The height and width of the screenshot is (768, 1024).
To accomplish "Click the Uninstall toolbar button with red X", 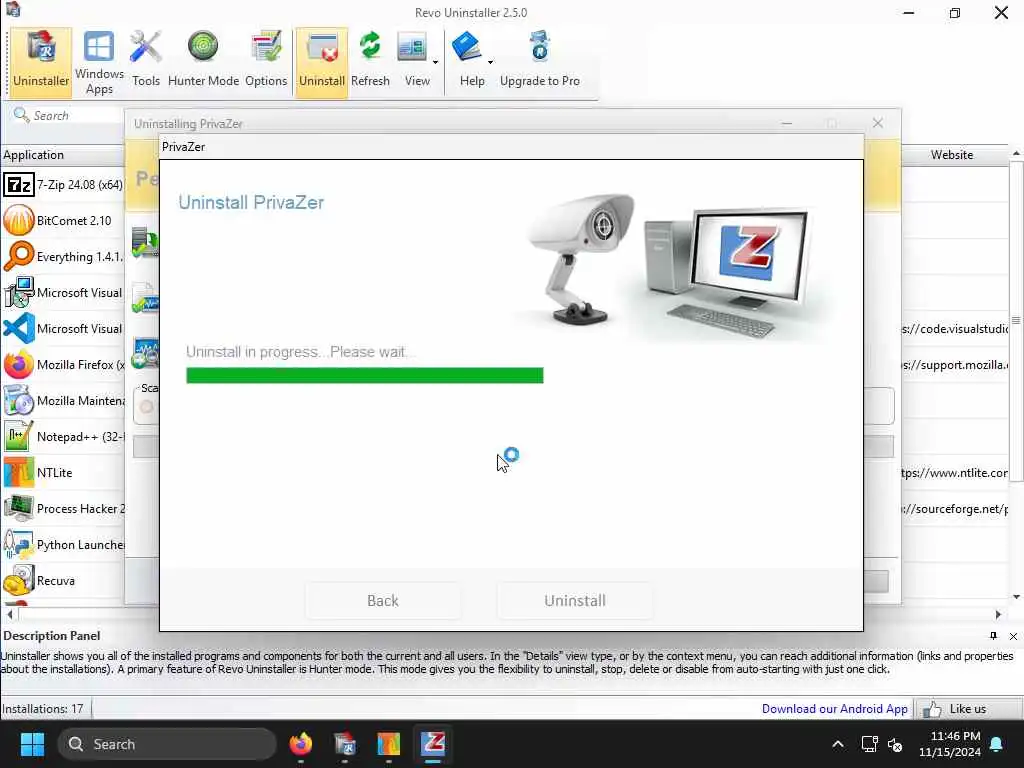I will (321, 61).
